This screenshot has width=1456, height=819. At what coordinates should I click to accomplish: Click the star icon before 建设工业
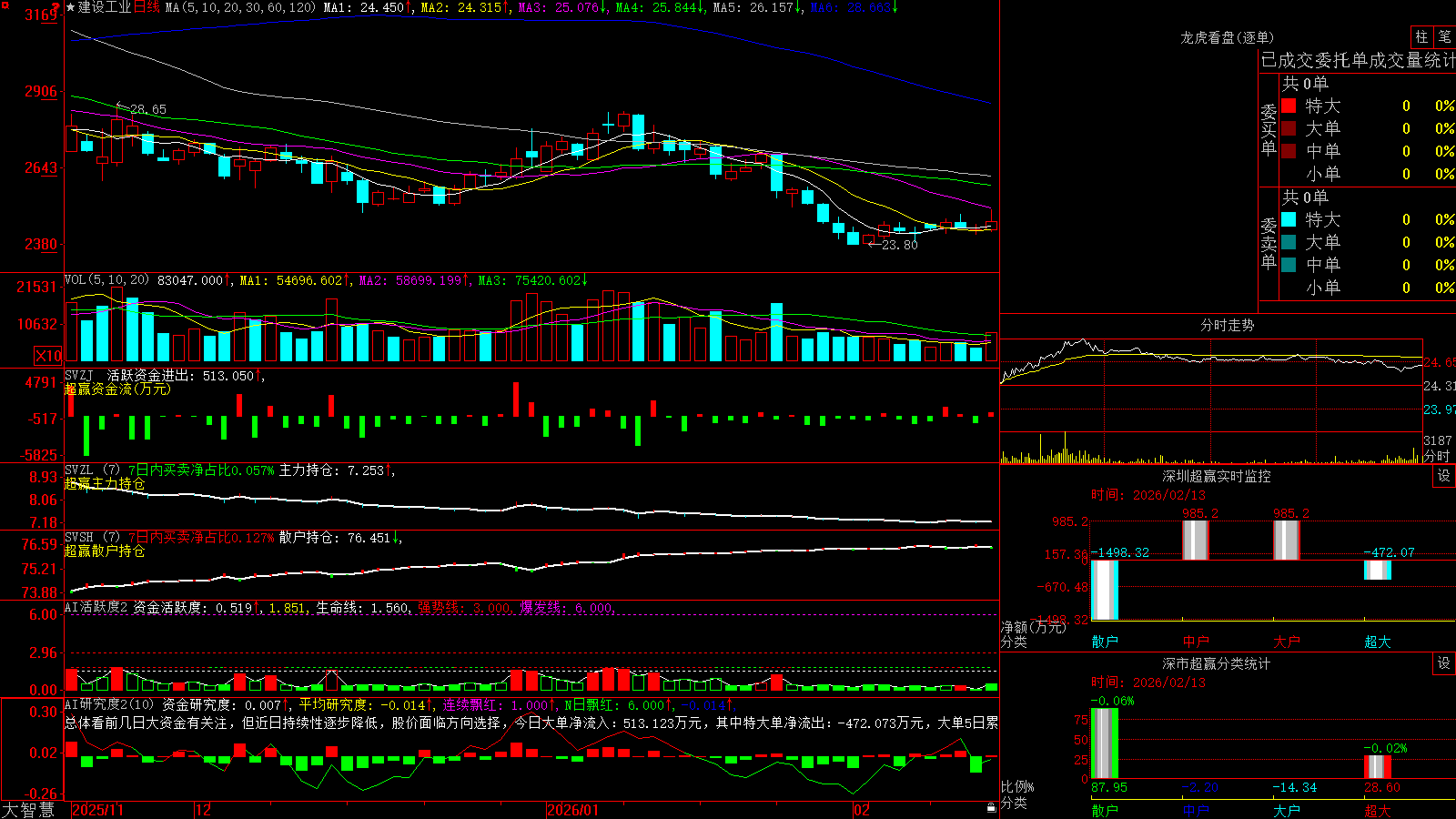71,7
